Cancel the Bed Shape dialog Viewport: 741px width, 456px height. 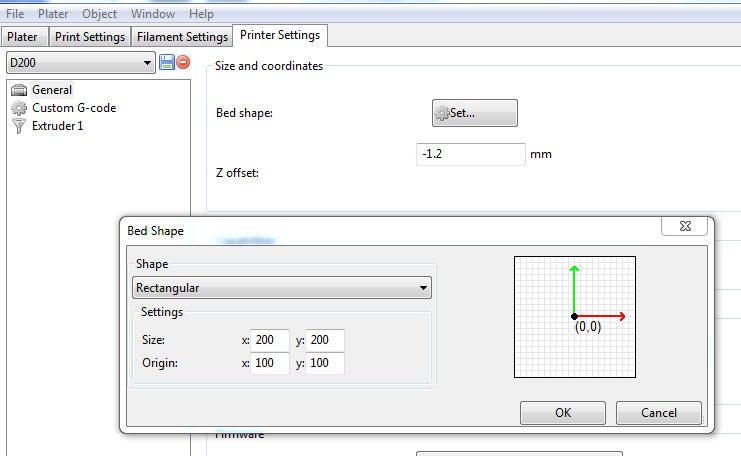(x=659, y=413)
